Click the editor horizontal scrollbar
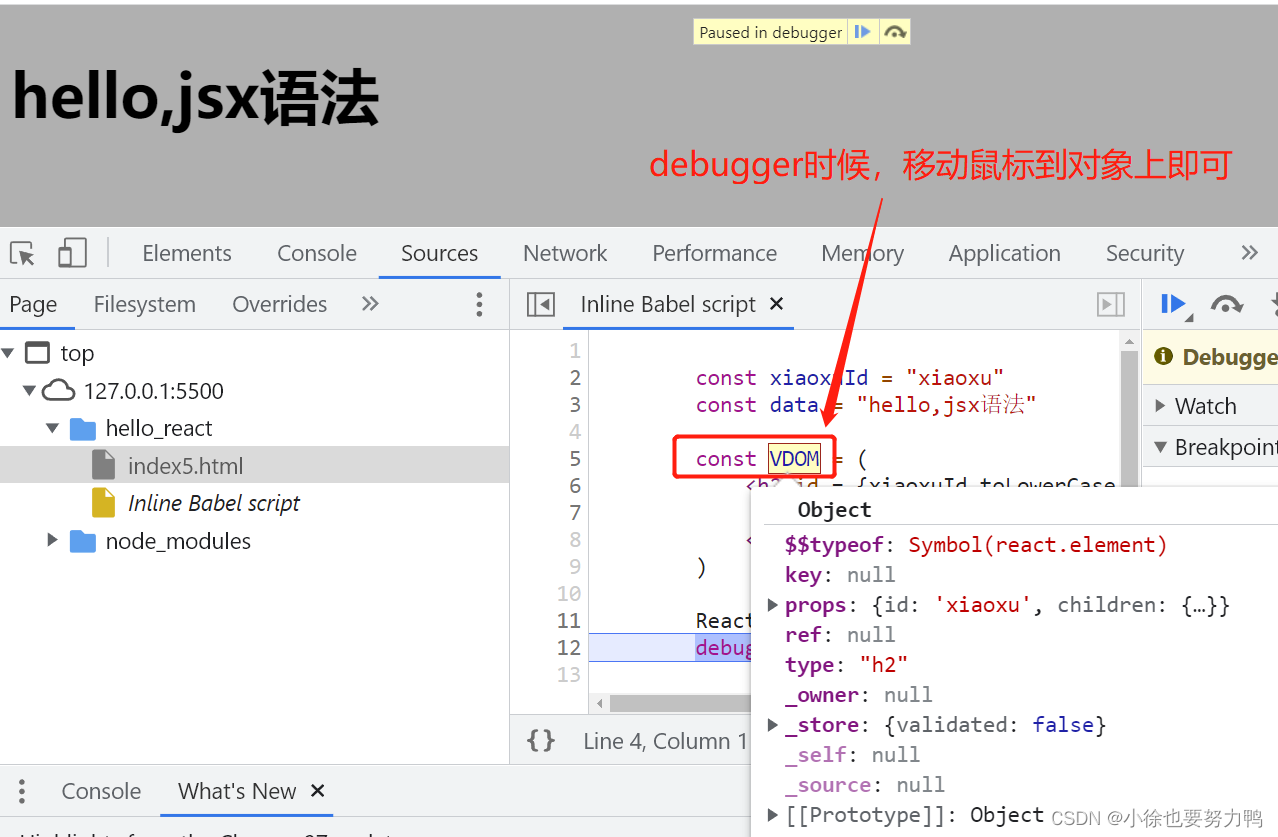1278x837 pixels. [680, 703]
